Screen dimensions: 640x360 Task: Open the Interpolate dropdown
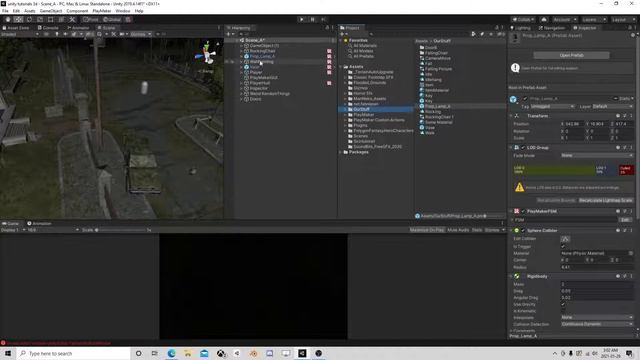pyautogui.click(x=597, y=317)
